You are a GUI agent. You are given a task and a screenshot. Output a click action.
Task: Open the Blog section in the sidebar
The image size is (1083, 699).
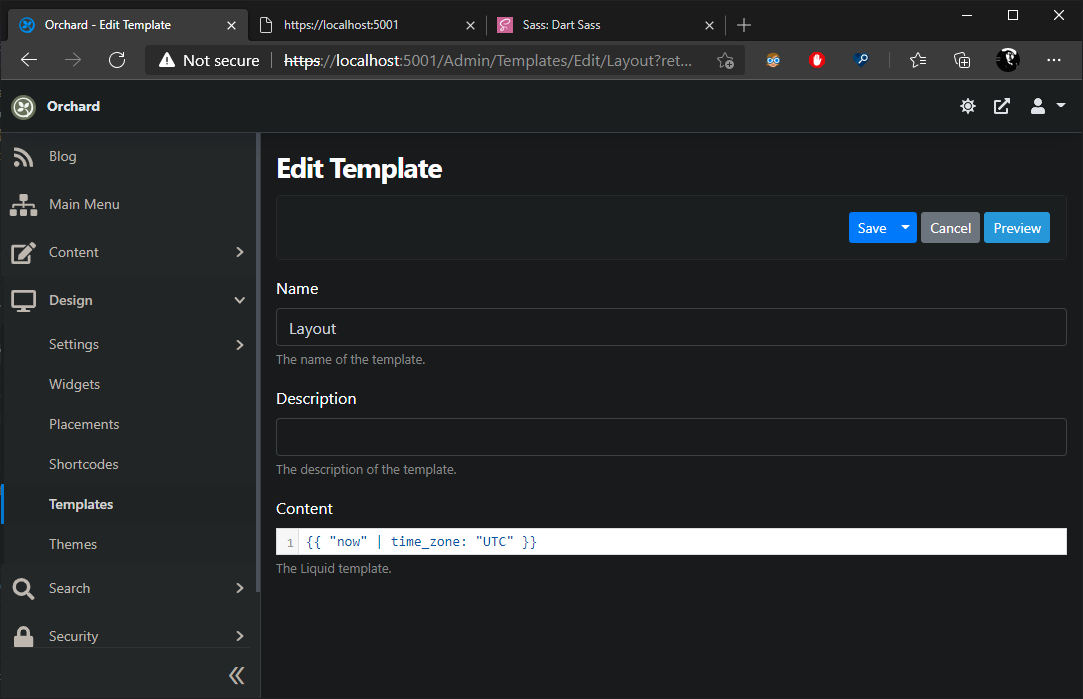click(62, 156)
